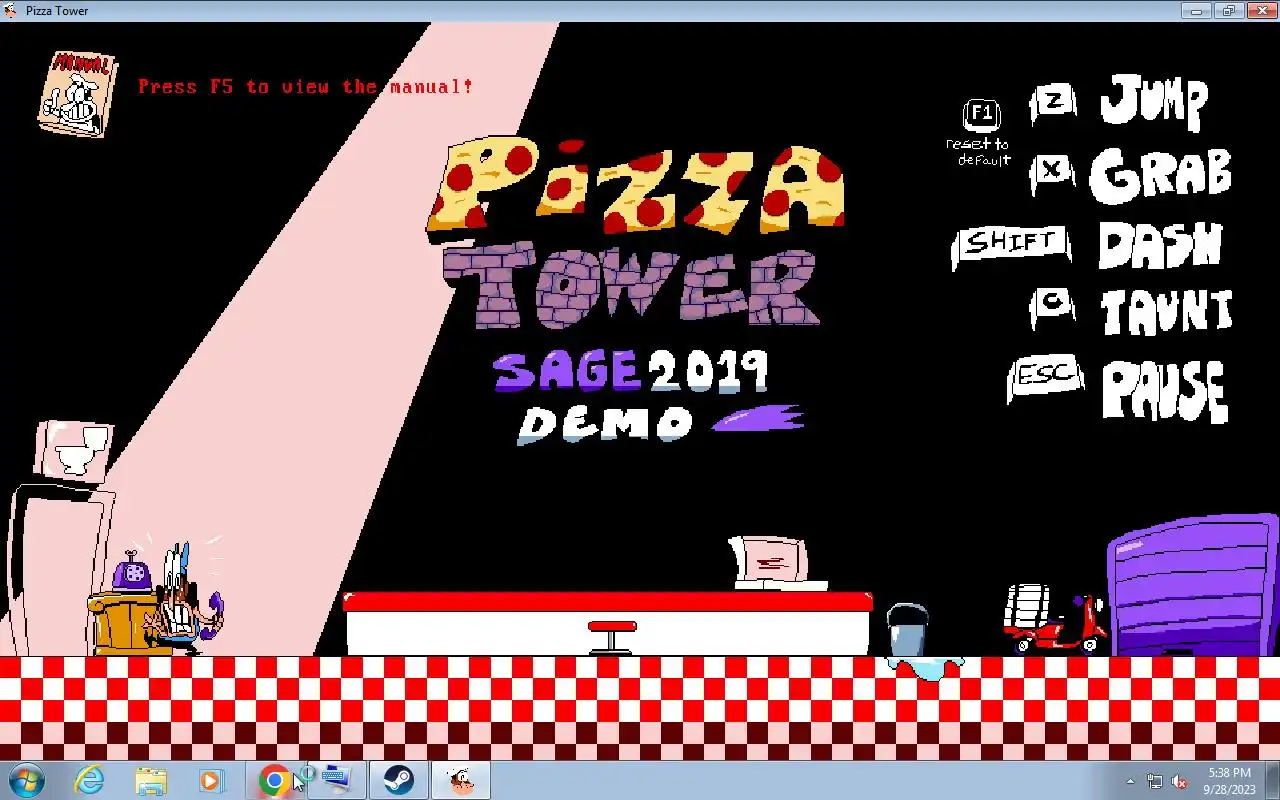The width and height of the screenshot is (1280, 800).
Task: Open the Windows Start menu
Action: point(26,780)
